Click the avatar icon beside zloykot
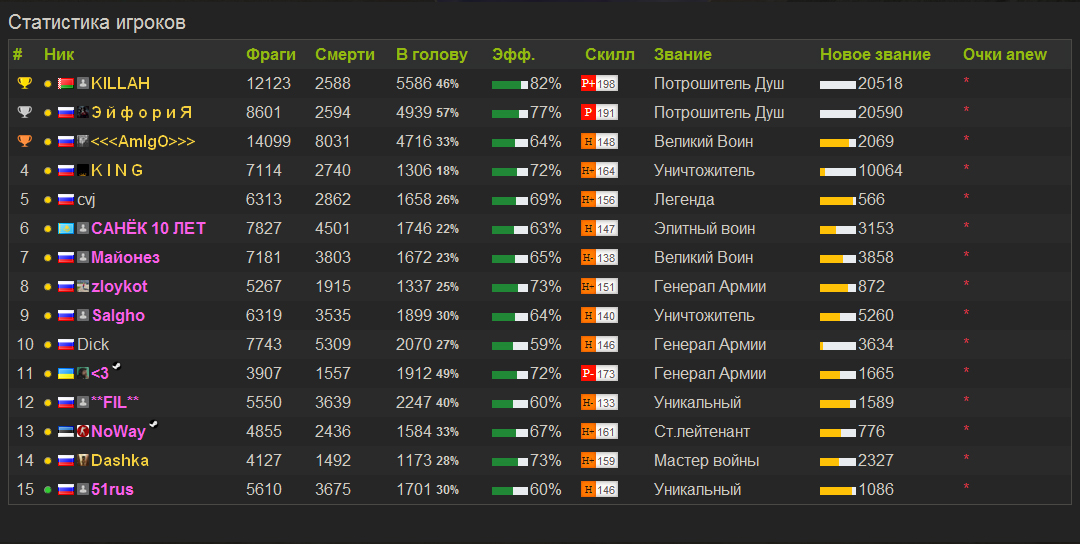The width and height of the screenshot is (1080, 544). [x=84, y=287]
